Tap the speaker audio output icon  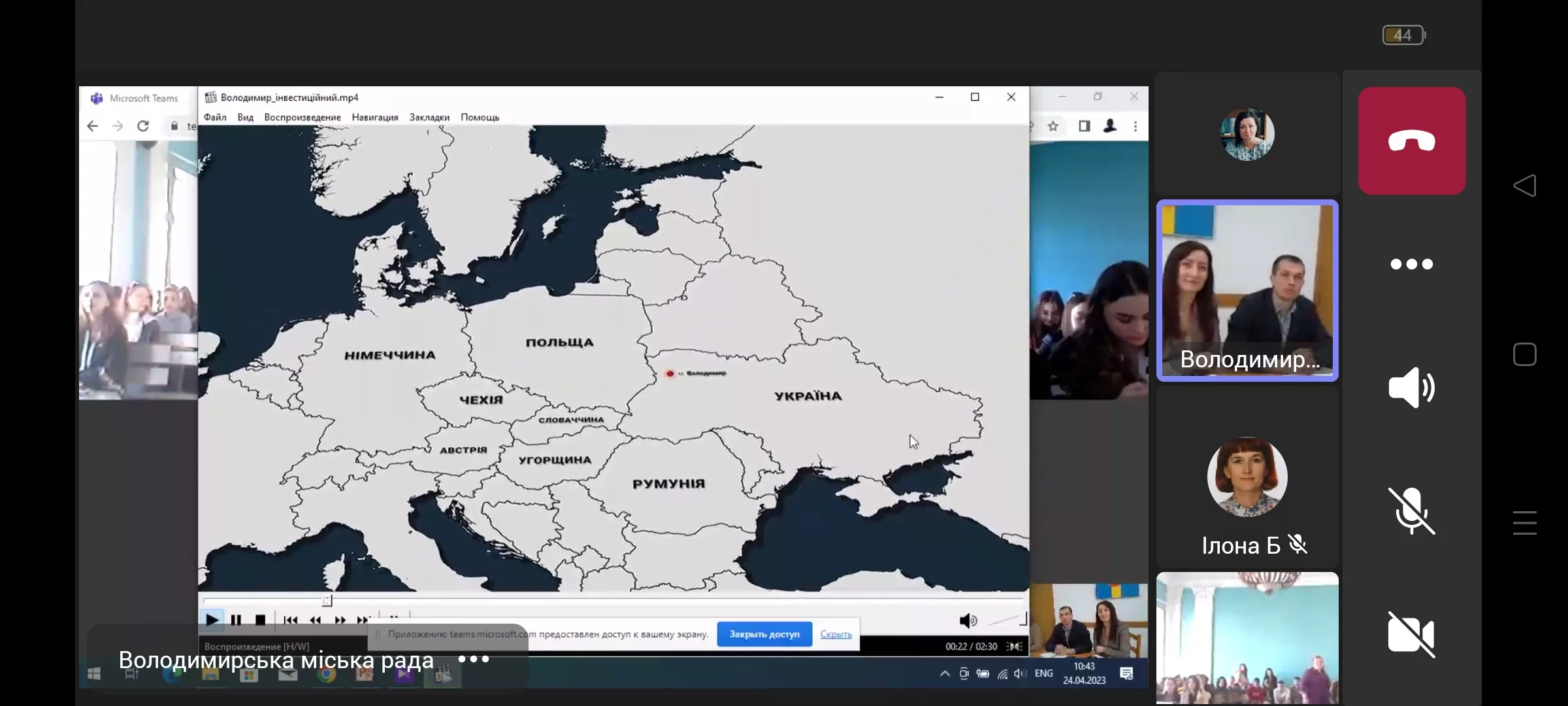1411,388
